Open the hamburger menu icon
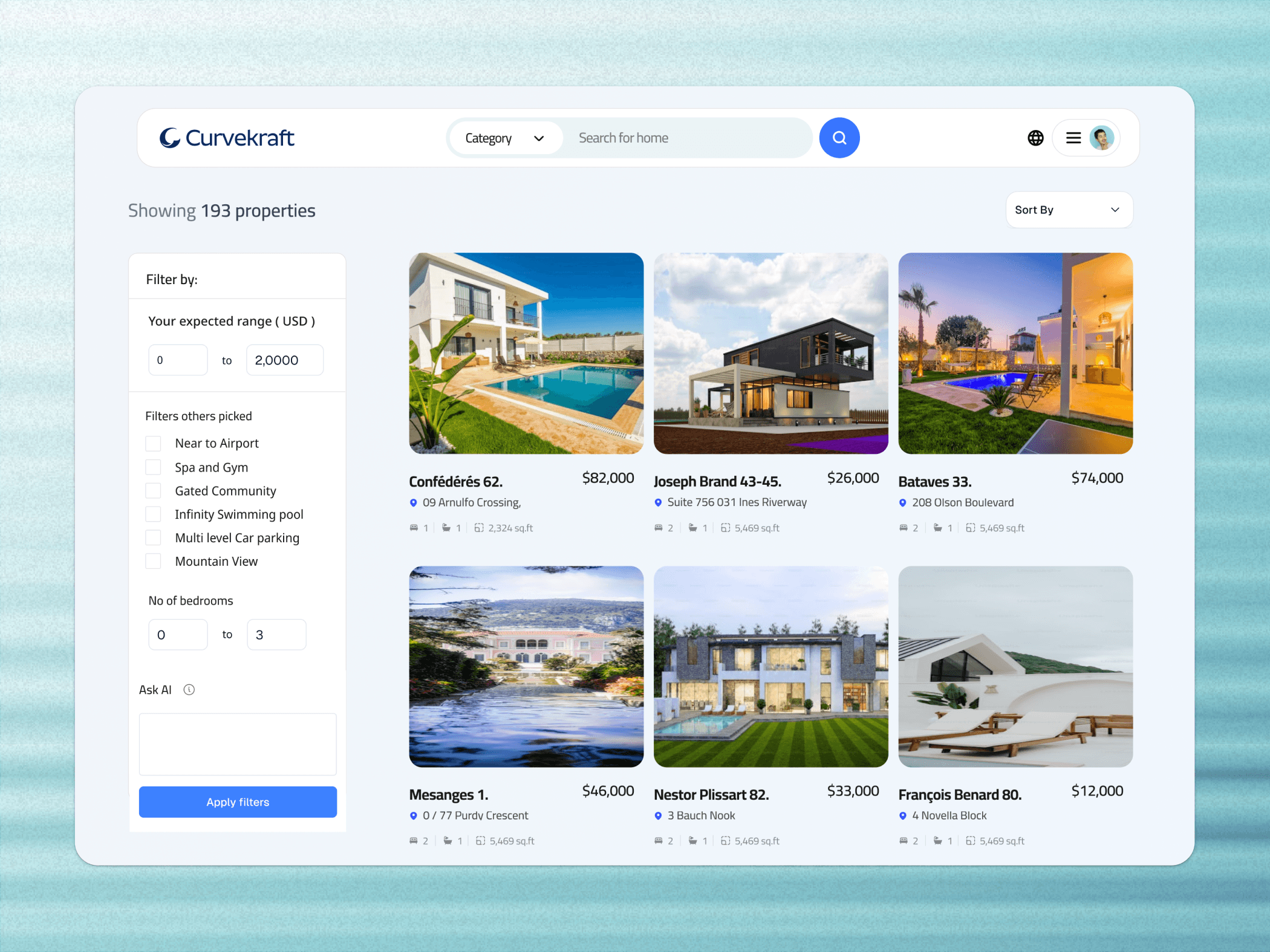Screen dimensions: 1270x952 tap(1073, 138)
